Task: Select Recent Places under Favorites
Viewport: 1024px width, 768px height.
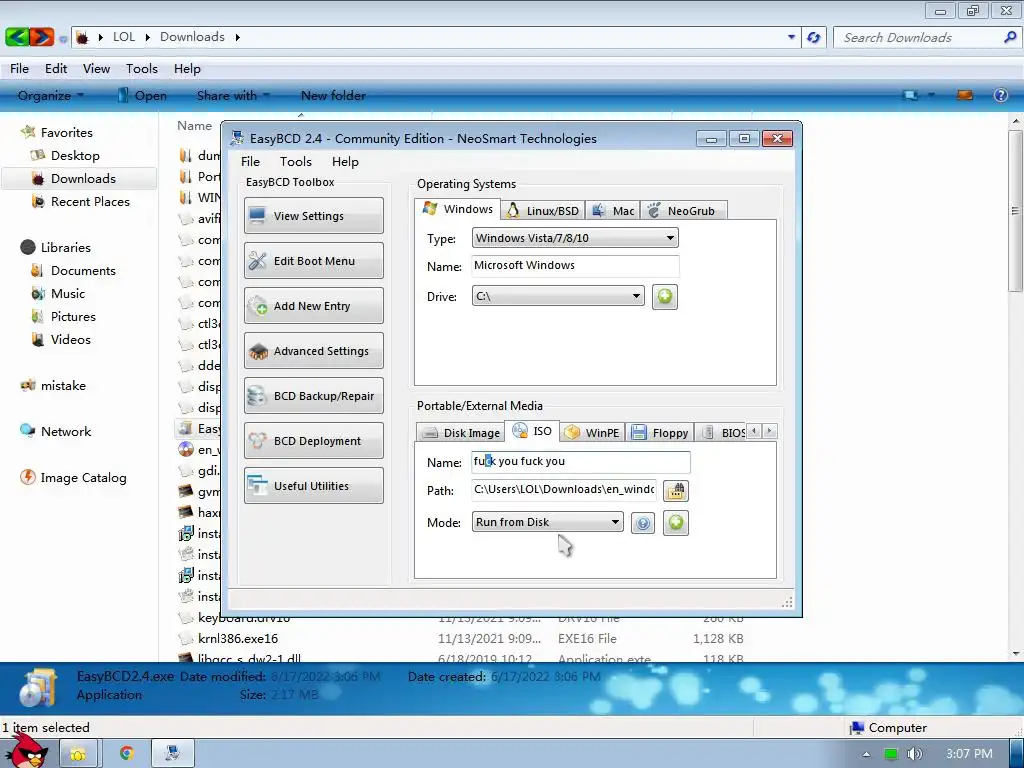Action: 90,201
